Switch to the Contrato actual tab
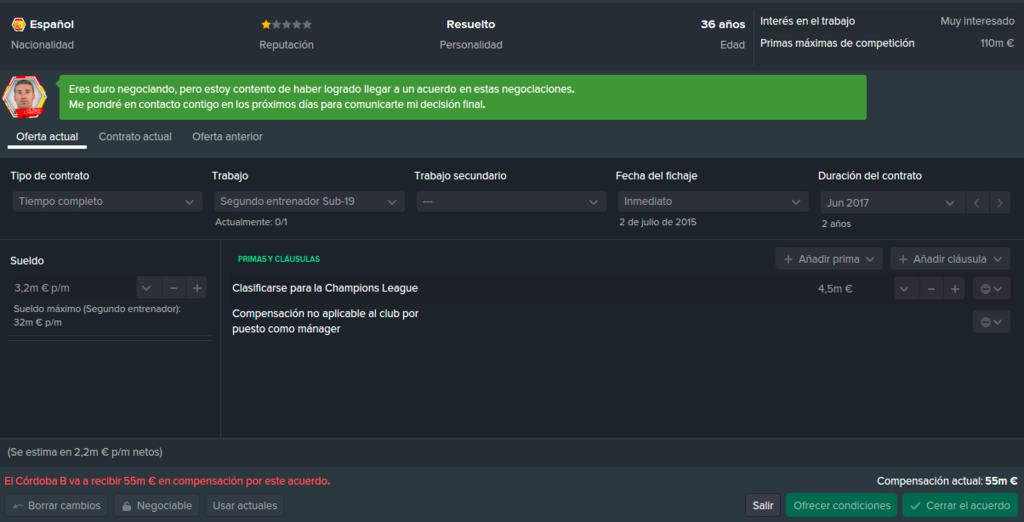The width and height of the screenshot is (1024, 522). [135, 137]
